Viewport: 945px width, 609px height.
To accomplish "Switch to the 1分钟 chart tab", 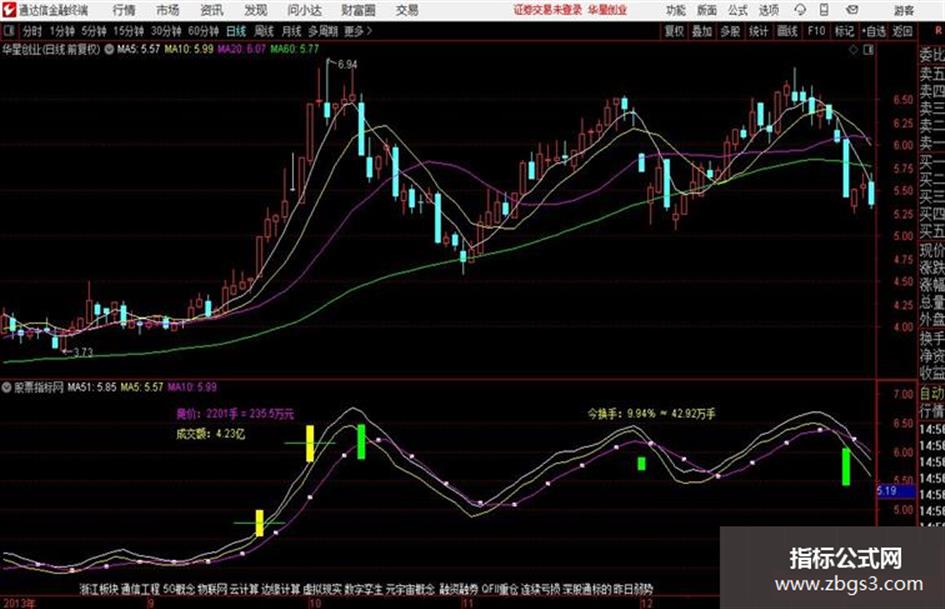I will 62,31.
